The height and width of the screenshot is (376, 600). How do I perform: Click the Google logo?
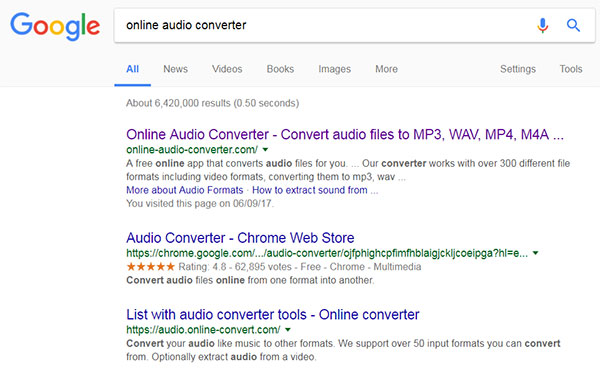tap(55, 26)
